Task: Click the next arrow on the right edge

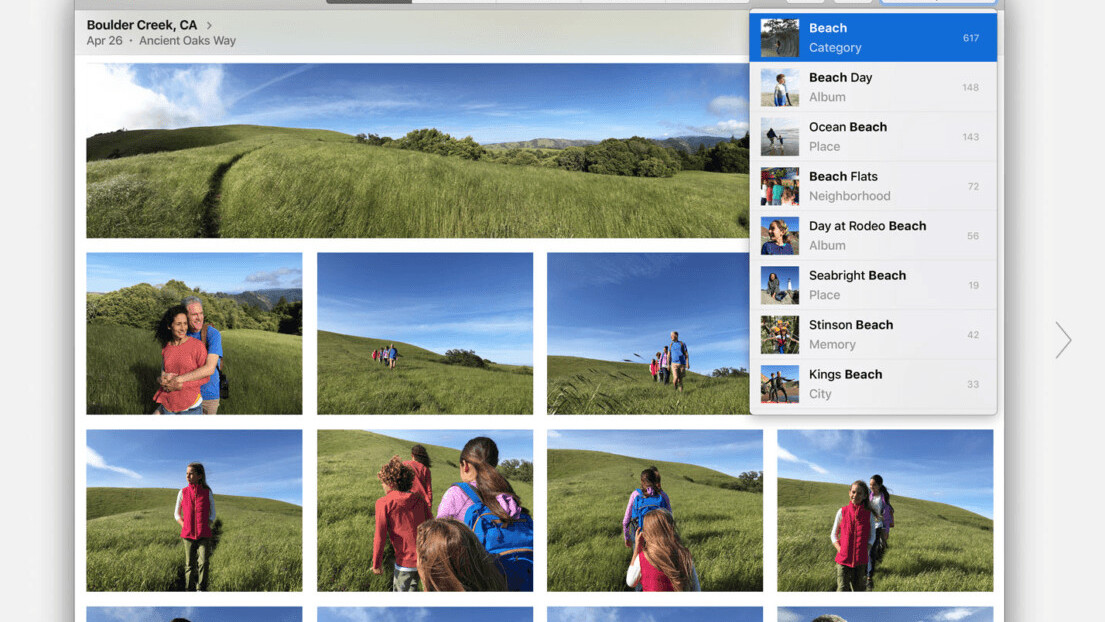Action: click(x=1063, y=340)
